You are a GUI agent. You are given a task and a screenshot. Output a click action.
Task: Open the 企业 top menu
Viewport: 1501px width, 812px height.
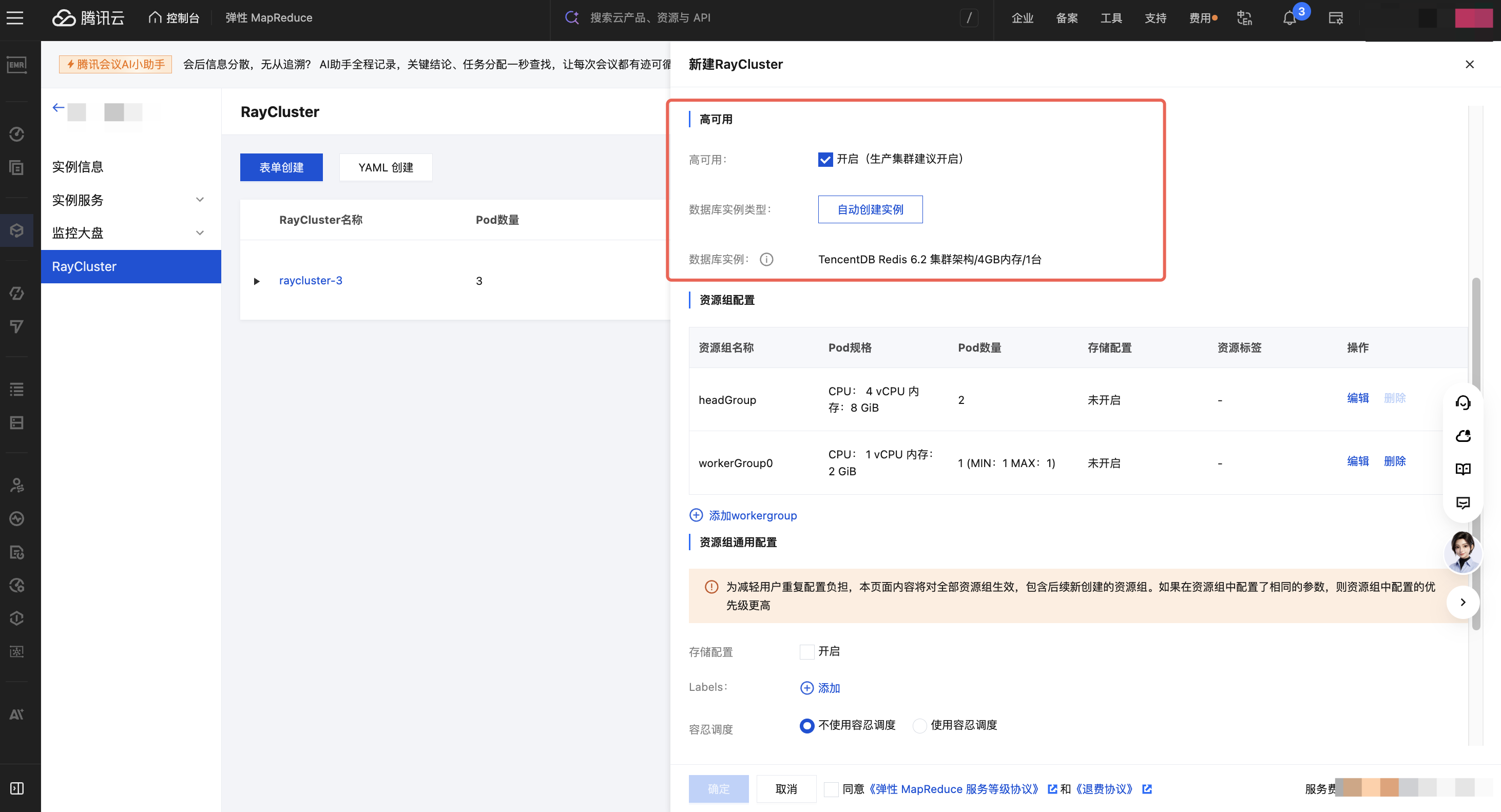point(1022,18)
